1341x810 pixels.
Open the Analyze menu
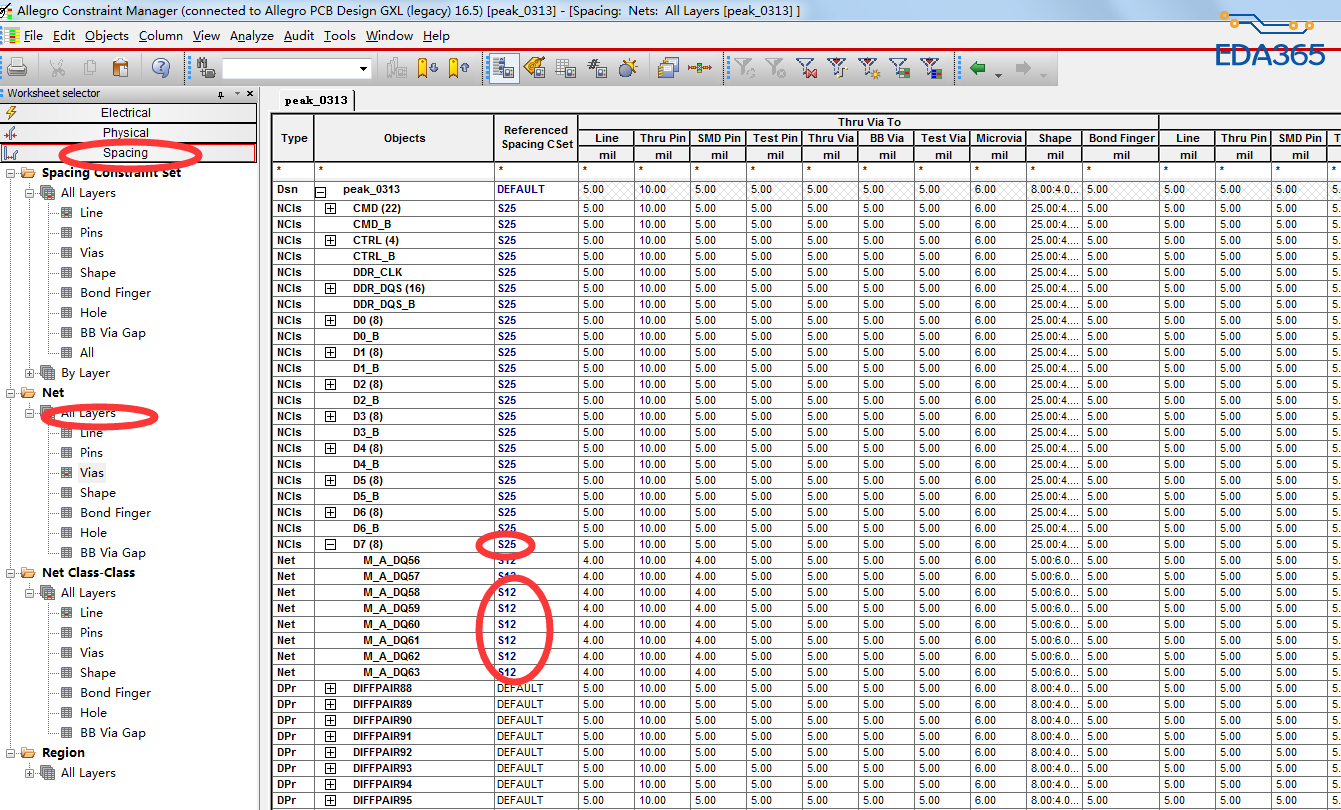click(x=251, y=36)
